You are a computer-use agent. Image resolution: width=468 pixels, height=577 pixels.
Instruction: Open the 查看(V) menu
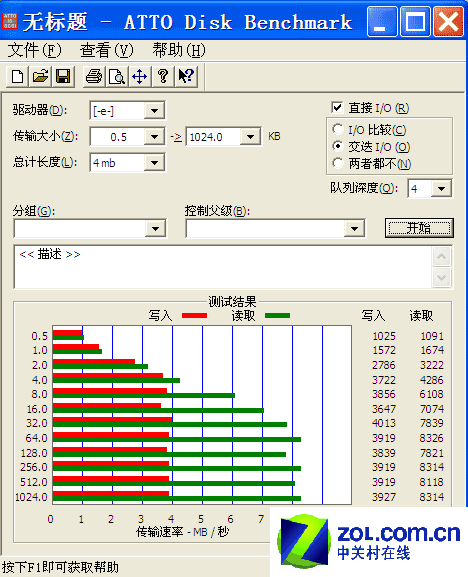pyautogui.click(x=107, y=50)
